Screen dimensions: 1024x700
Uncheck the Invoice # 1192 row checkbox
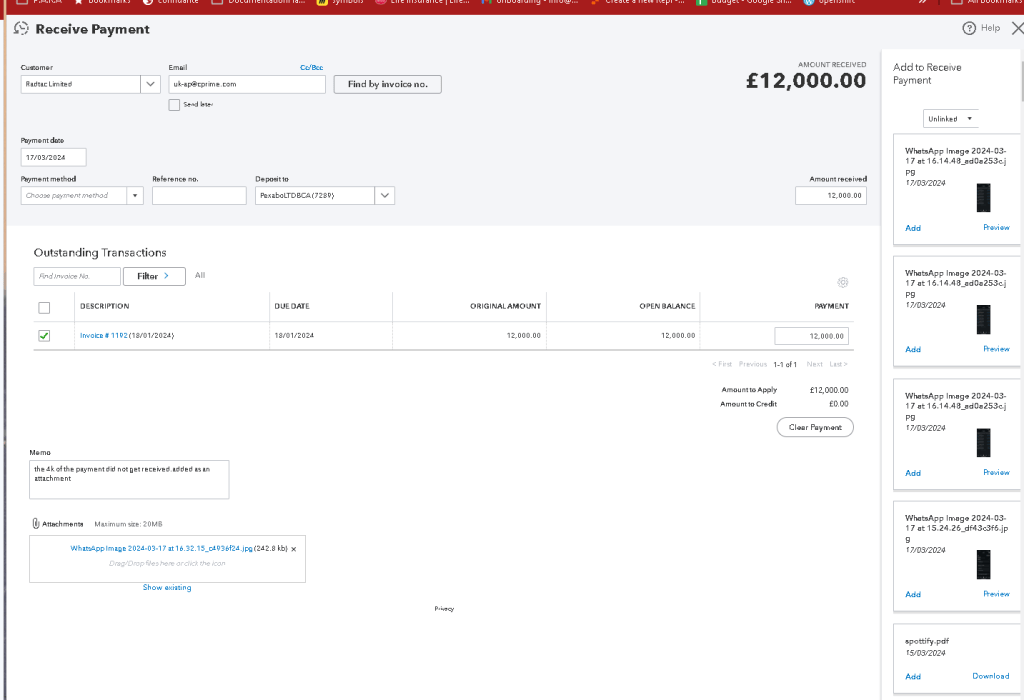coord(44,336)
